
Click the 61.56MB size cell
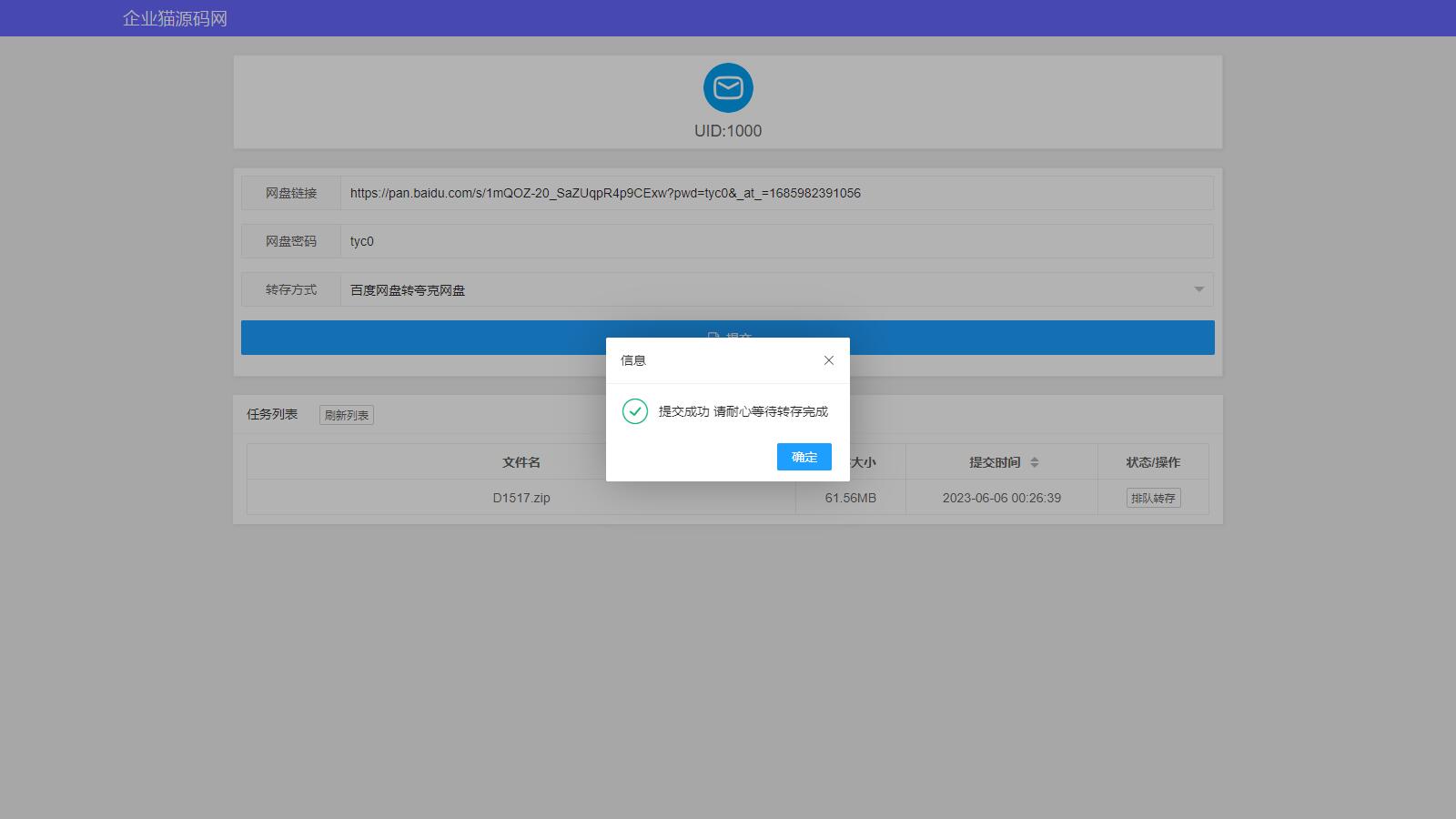point(851,498)
